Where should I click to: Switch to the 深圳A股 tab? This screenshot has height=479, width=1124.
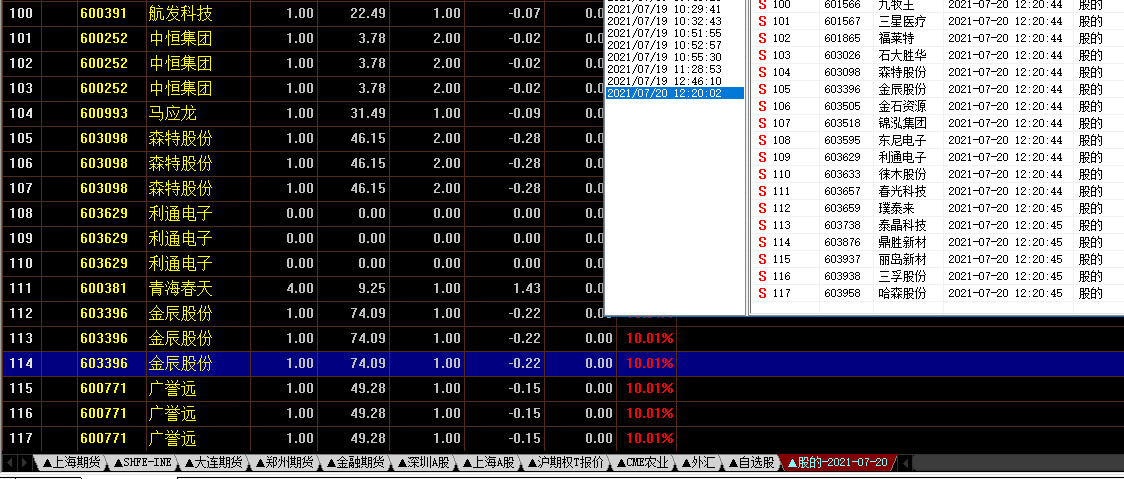click(424, 463)
